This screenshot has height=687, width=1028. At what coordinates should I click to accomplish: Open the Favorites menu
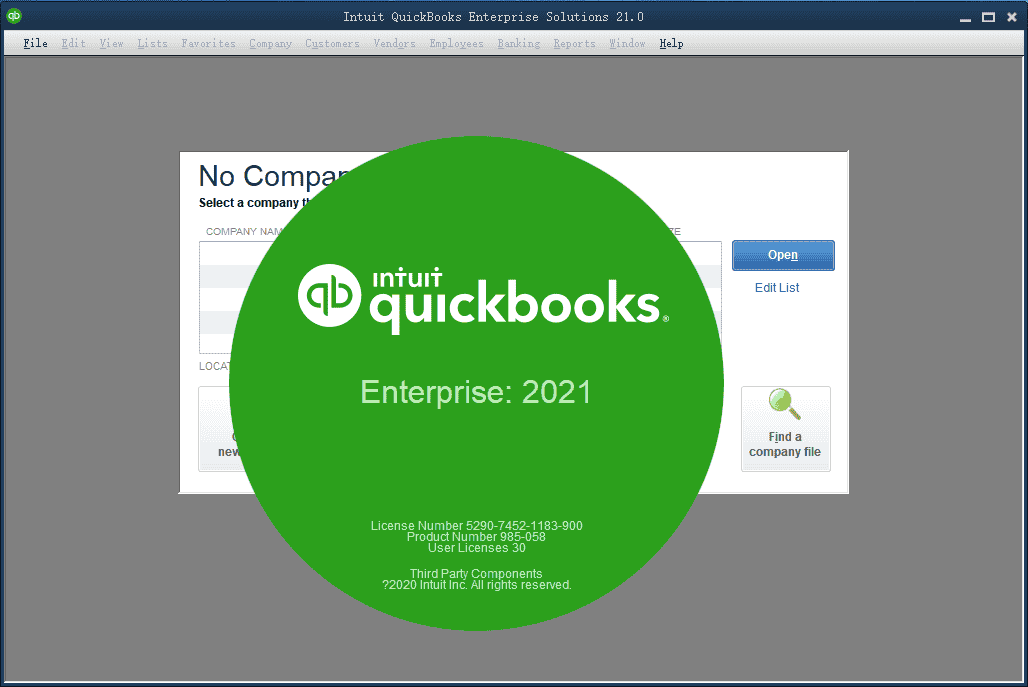tap(208, 43)
